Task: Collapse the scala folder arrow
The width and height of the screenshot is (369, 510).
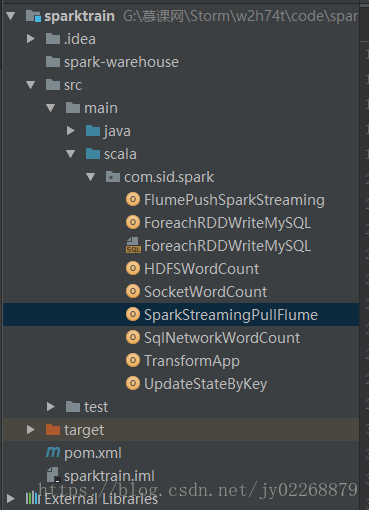Action: [71, 154]
